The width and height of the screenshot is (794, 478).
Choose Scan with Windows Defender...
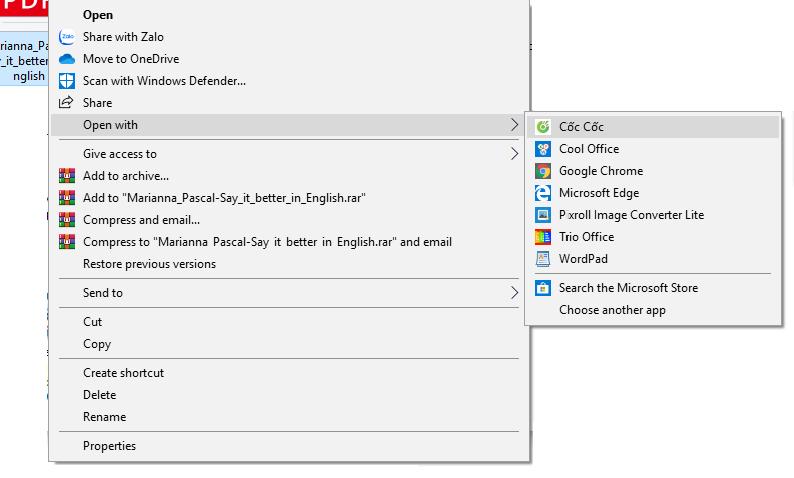click(290, 81)
